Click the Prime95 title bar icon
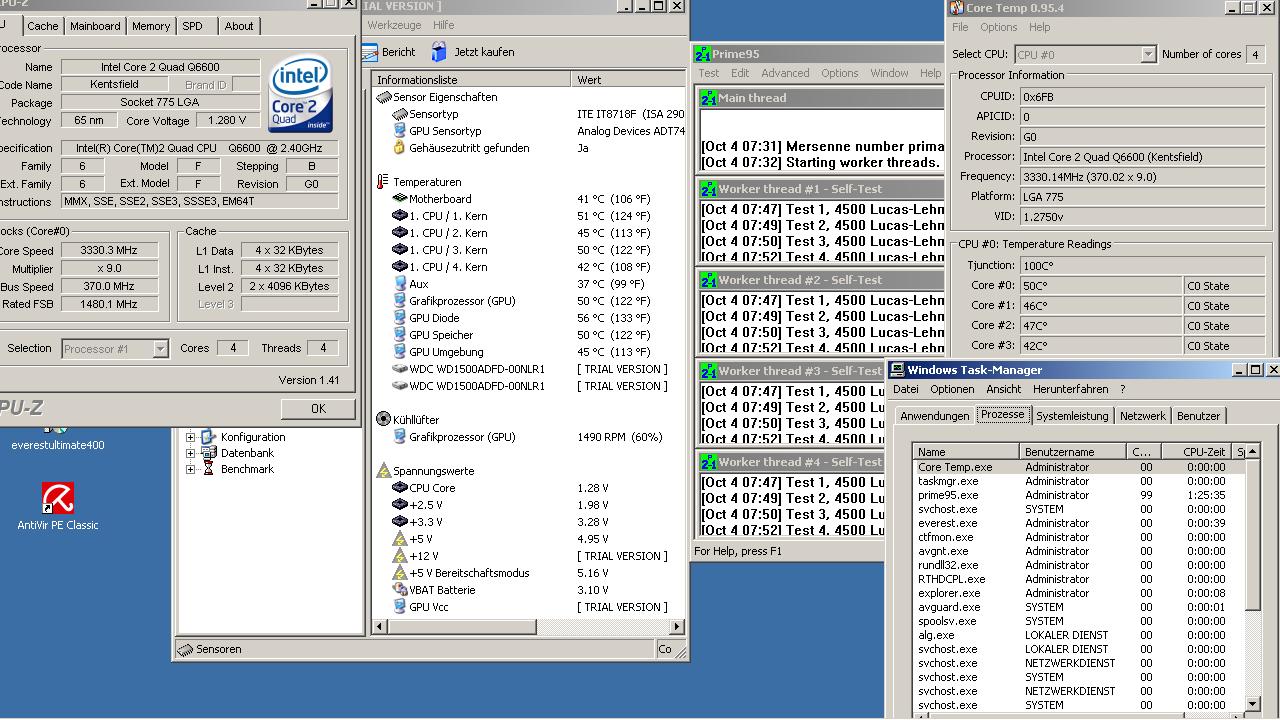The width and height of the screenshot is (1280, 720). 703,54
